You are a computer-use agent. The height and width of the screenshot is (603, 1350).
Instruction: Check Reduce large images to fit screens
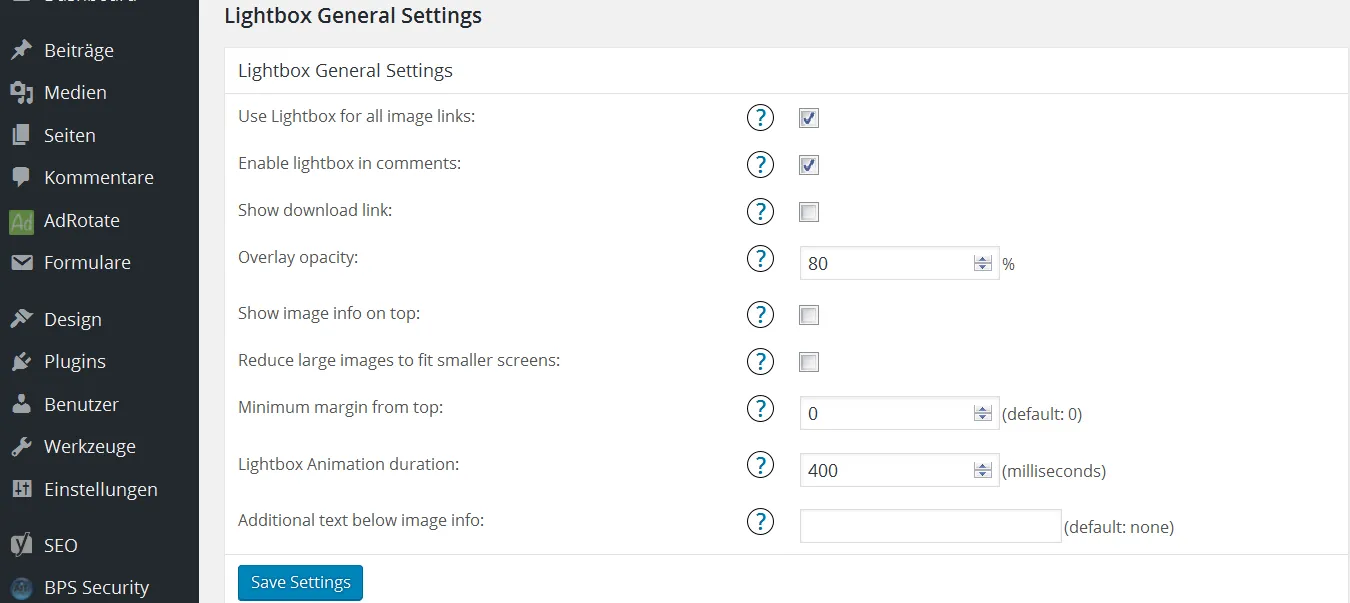coord(809,362)
